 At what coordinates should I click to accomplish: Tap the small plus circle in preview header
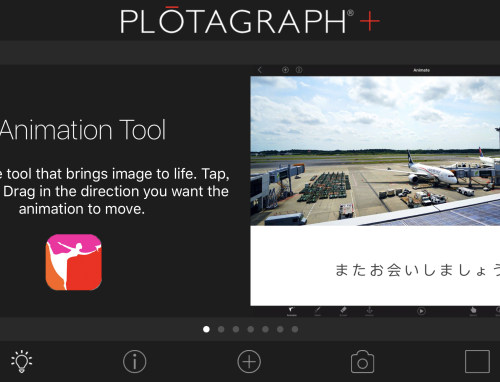(285, 70)
